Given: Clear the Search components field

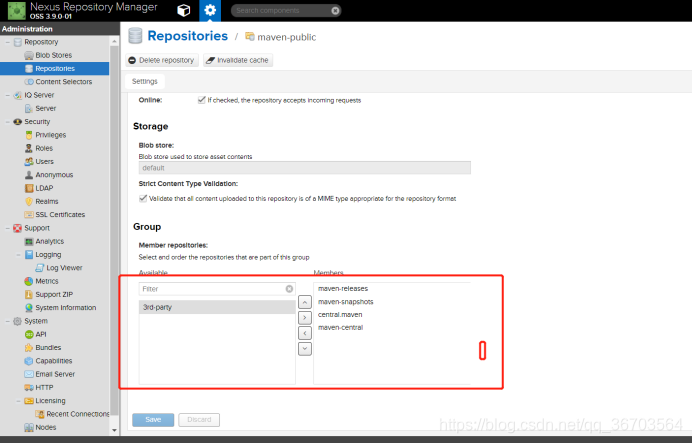Looking at the screenshot, I should click(x=335, y=11).
